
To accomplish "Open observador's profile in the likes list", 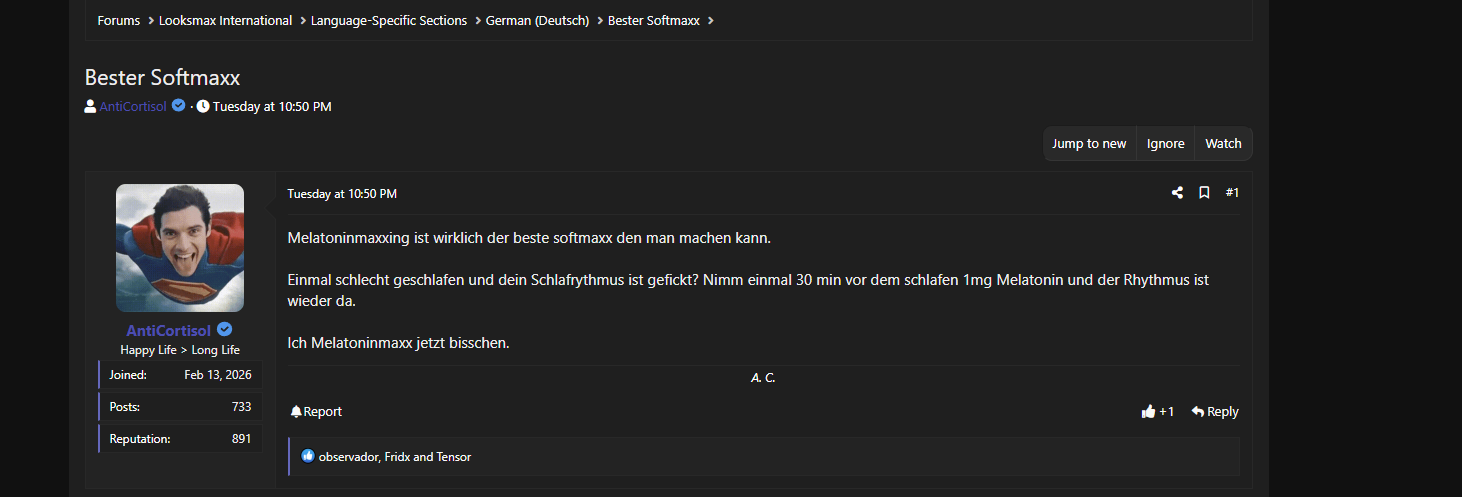I will click(348, 457).
